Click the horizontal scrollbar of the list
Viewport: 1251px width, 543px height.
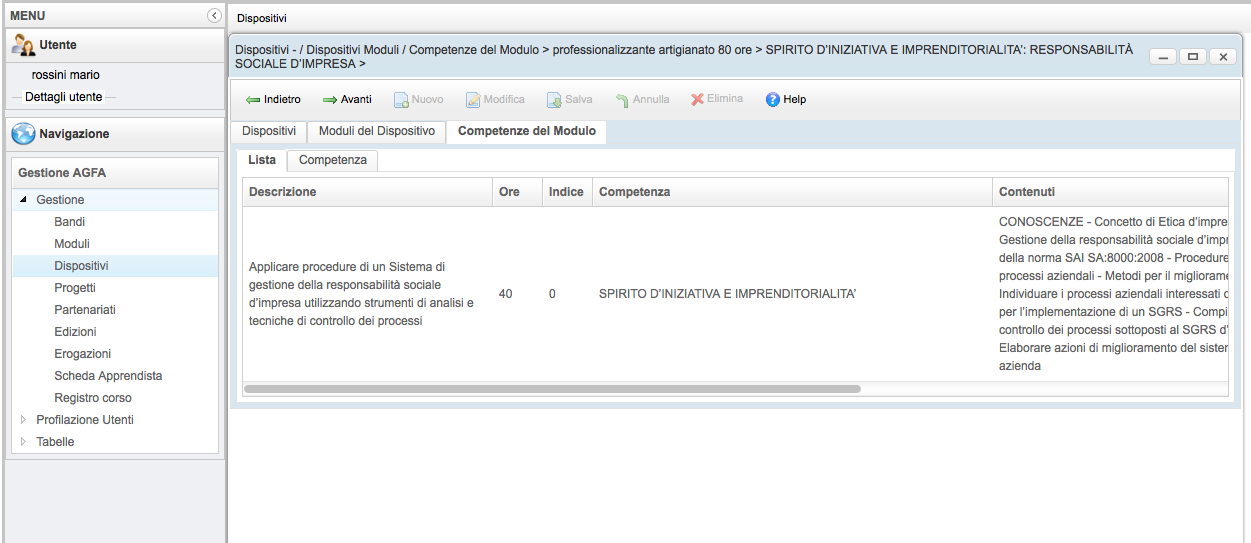(x=552, y=388)
